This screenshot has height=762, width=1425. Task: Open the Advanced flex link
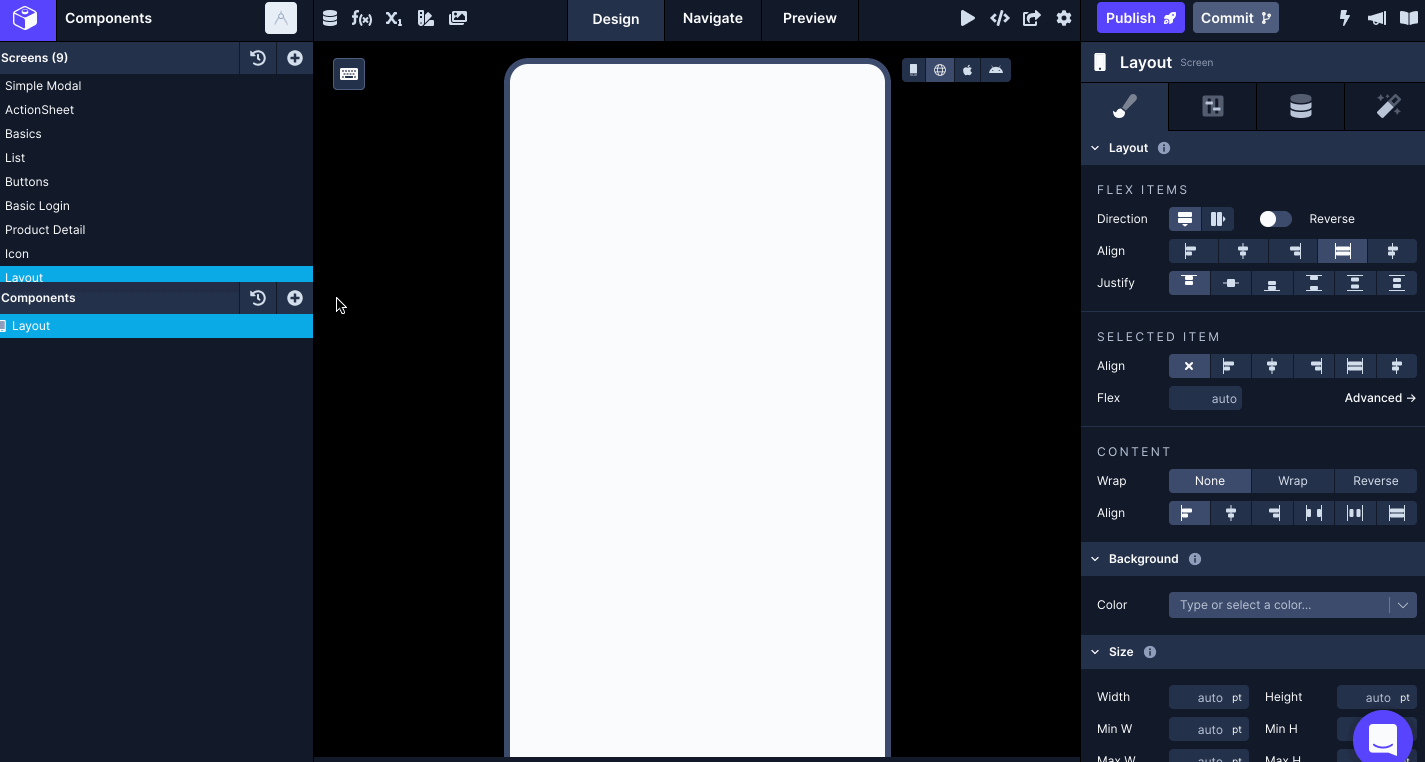tap(1380, 398)
